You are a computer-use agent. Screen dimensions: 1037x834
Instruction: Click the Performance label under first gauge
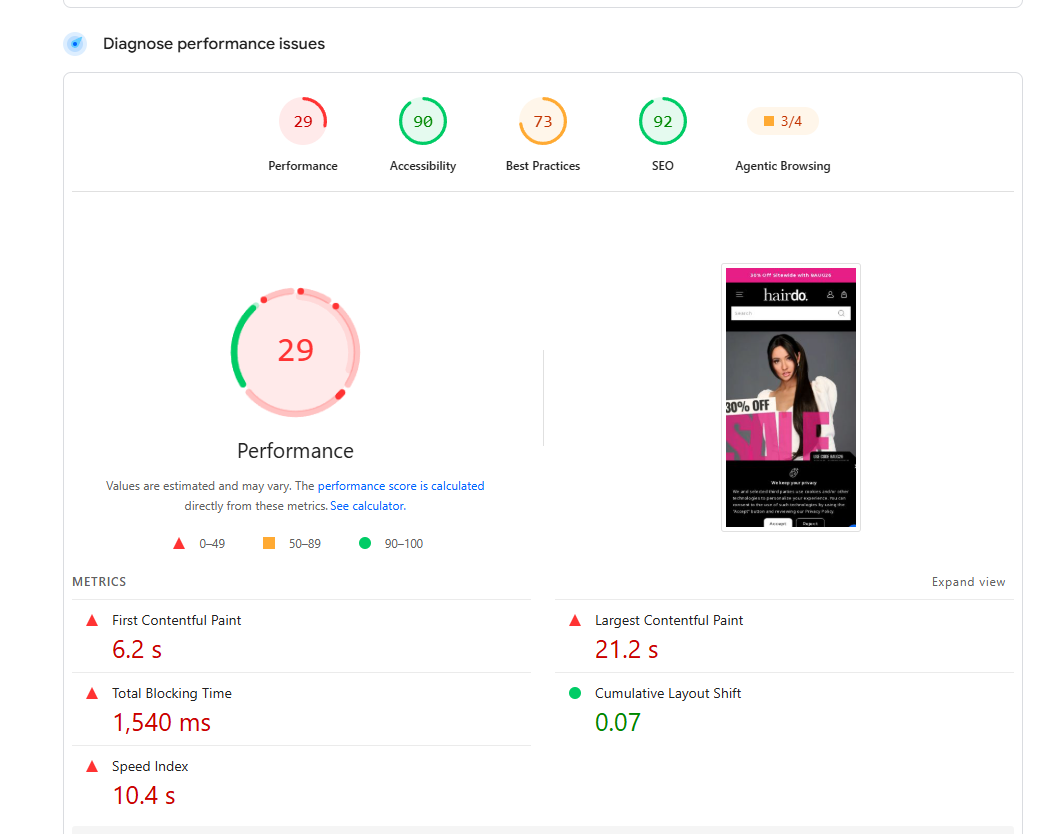click(303, 166)
